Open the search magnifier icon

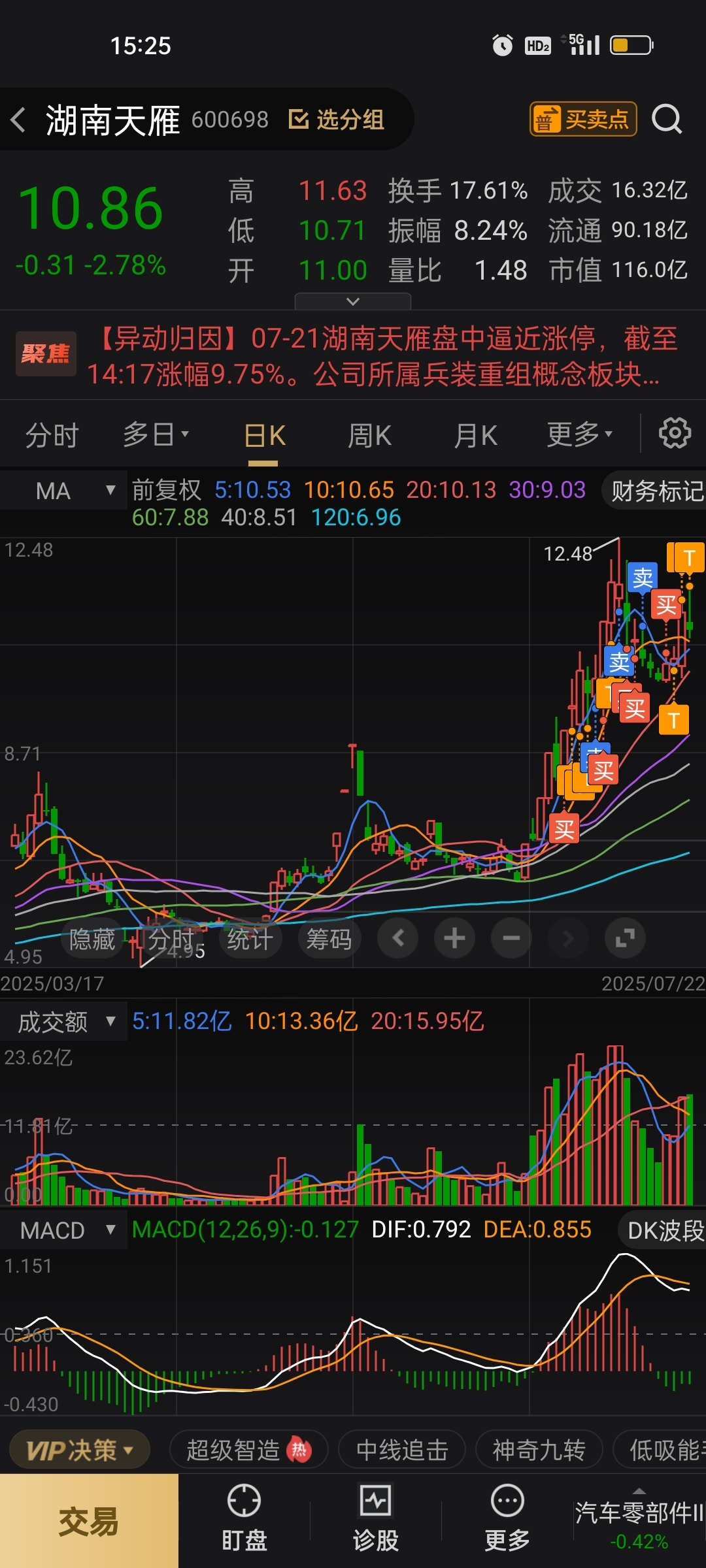pos(667,120)
